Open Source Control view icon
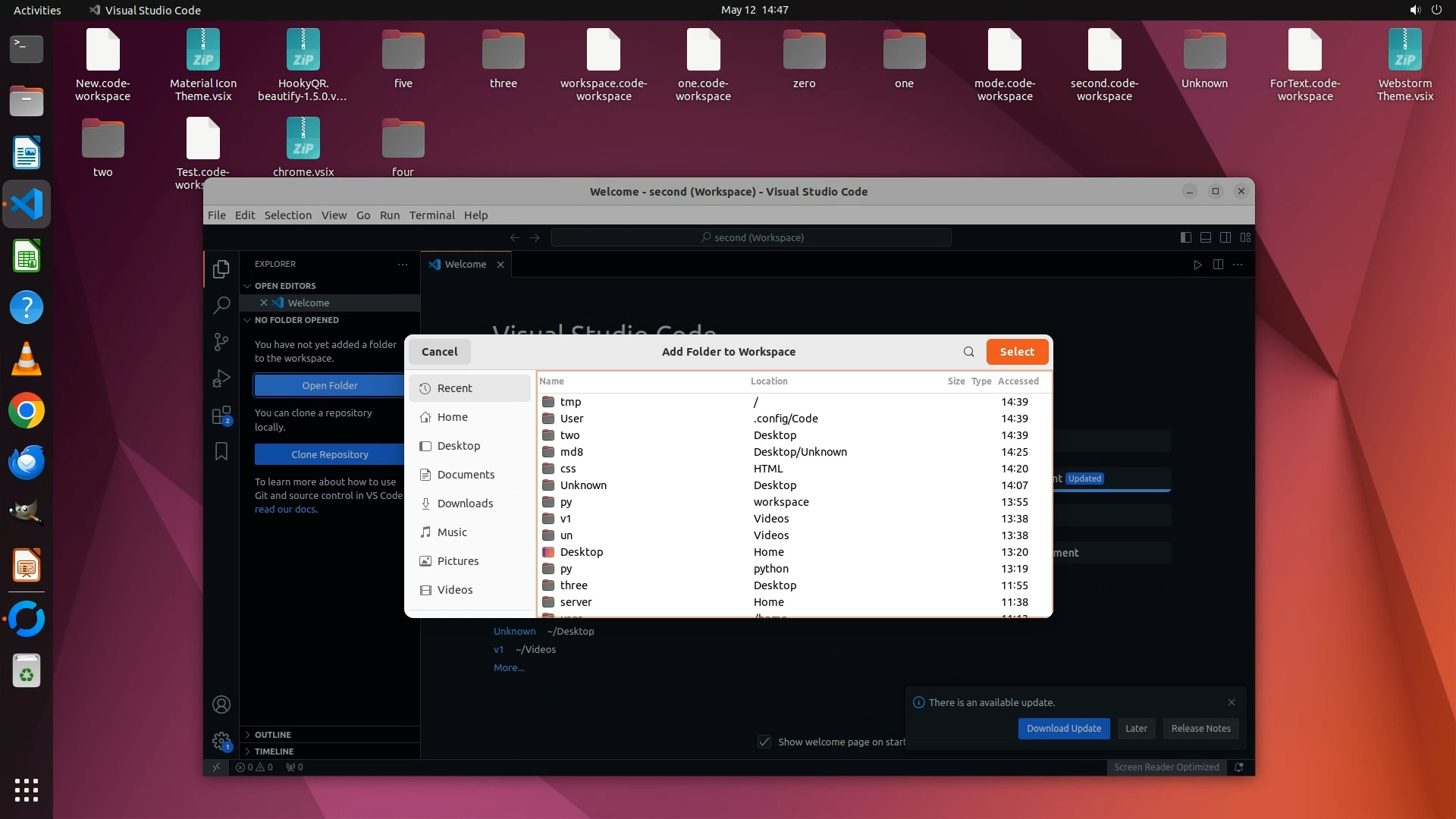This screenshot has width=1456, height=819. [x=221, y=342]
